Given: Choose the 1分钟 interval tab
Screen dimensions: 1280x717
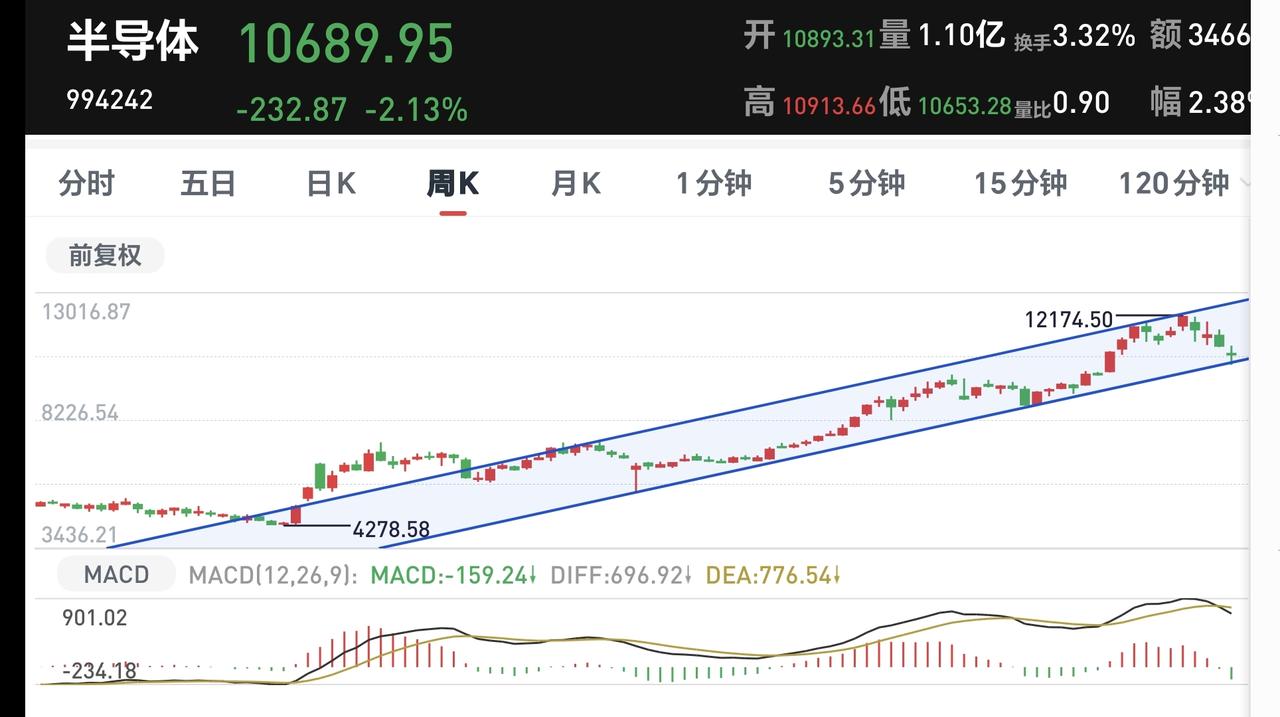Looking at the screenshot, I should [714, 183].
